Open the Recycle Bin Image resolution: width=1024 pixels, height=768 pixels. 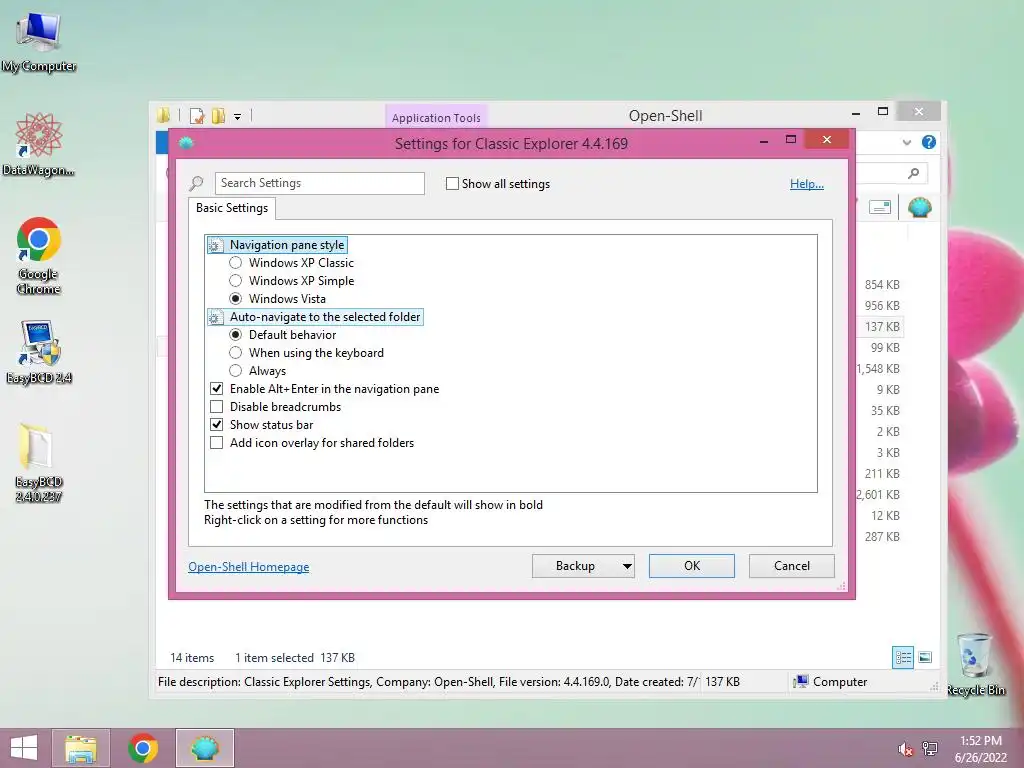tap(975, 664)
